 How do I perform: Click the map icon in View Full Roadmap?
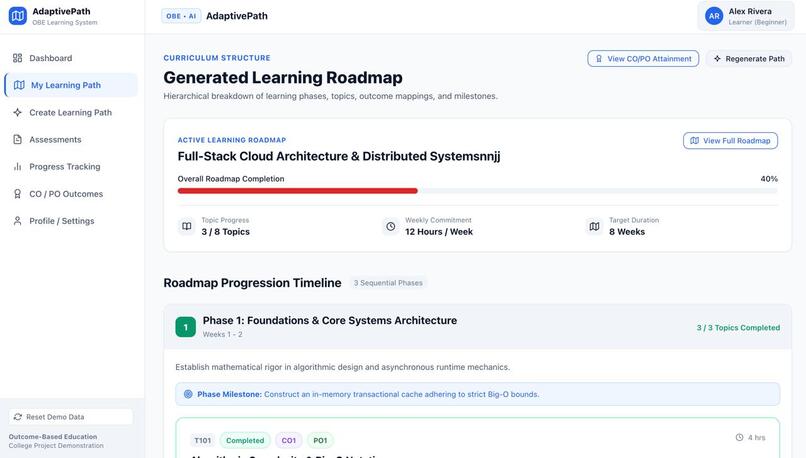(694, 141)
